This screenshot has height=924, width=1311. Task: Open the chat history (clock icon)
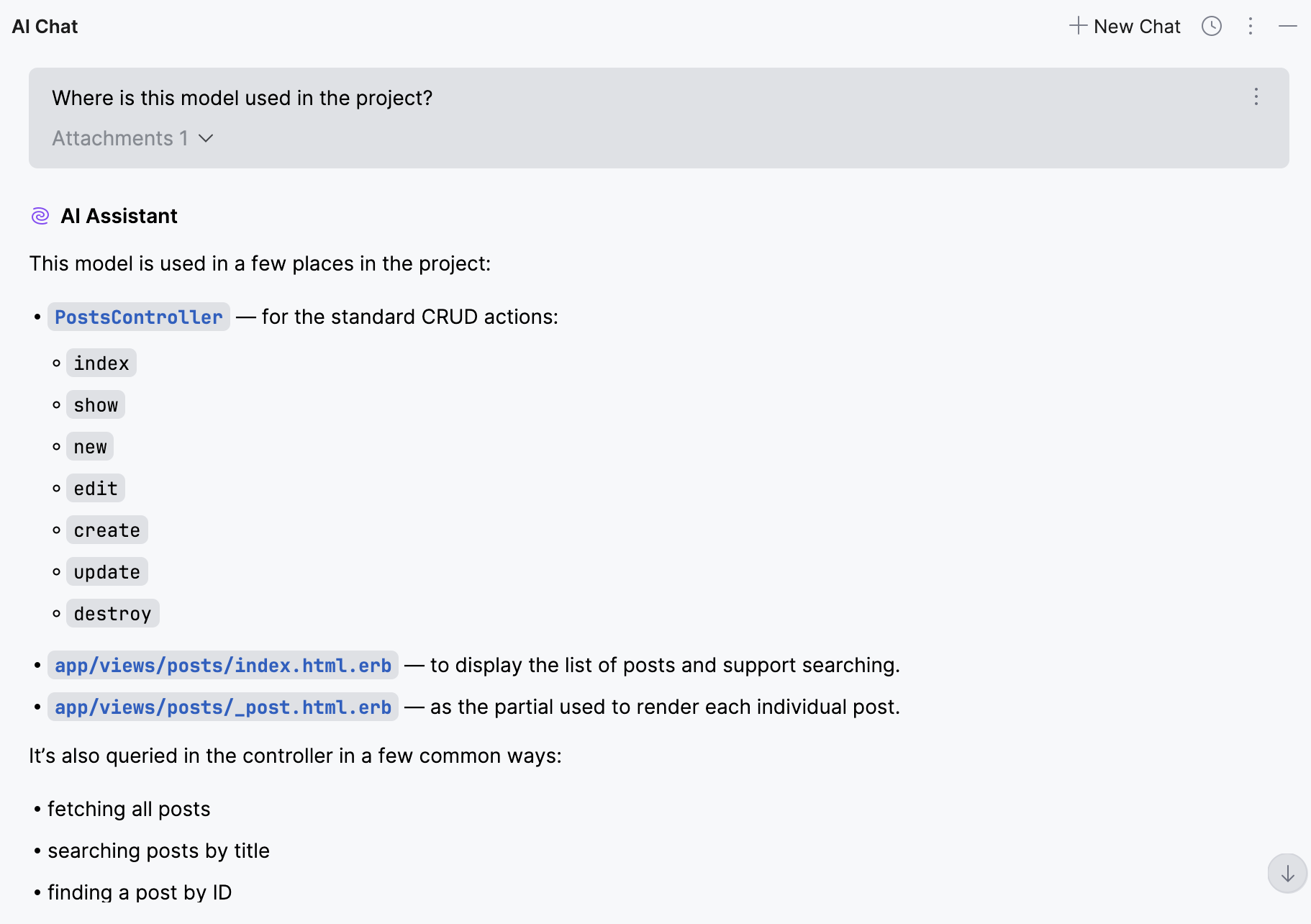click(1212, 26)
